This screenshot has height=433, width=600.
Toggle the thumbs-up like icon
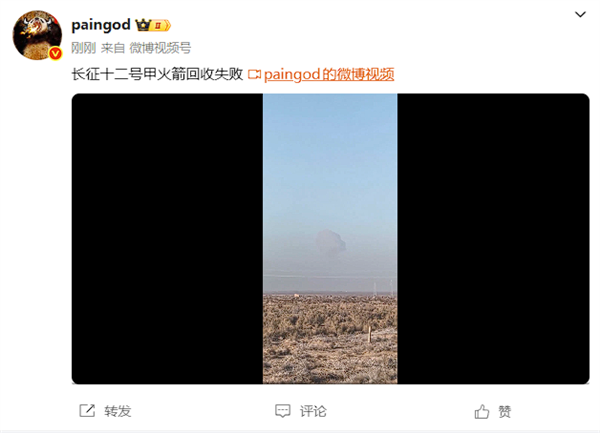tap(482, 412)
